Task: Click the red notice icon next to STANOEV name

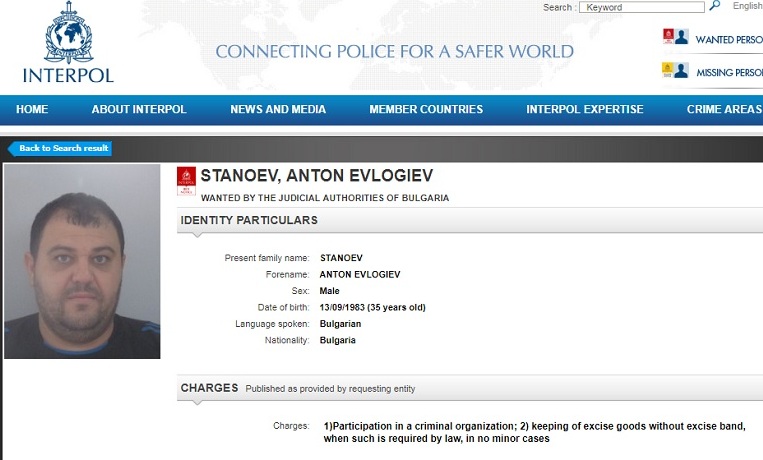Action: pyautogui.click(x=186, y=181)
